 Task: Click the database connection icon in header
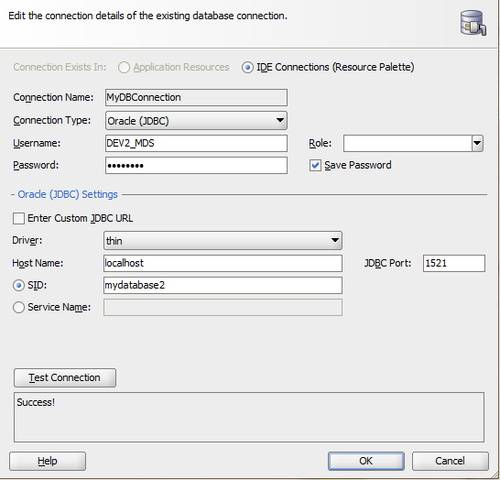(473, 23)
